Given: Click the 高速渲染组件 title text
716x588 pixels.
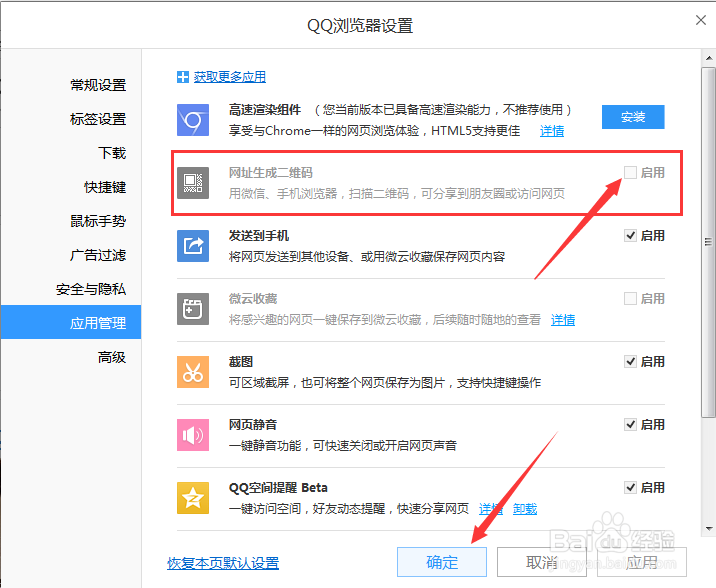Looking at the screenshot, I should point(265,110).
